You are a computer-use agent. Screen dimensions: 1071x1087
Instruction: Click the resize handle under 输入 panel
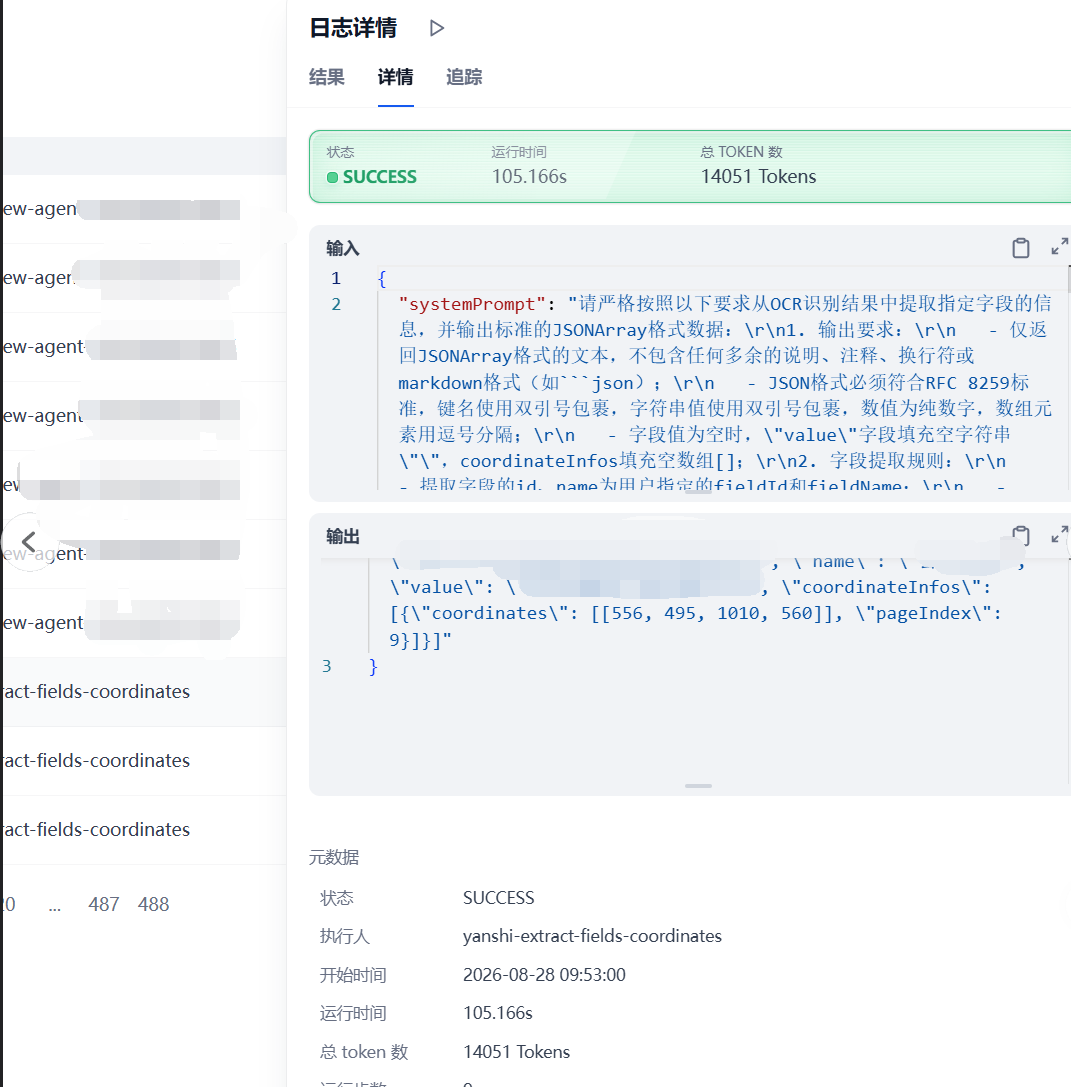(698, 492)
